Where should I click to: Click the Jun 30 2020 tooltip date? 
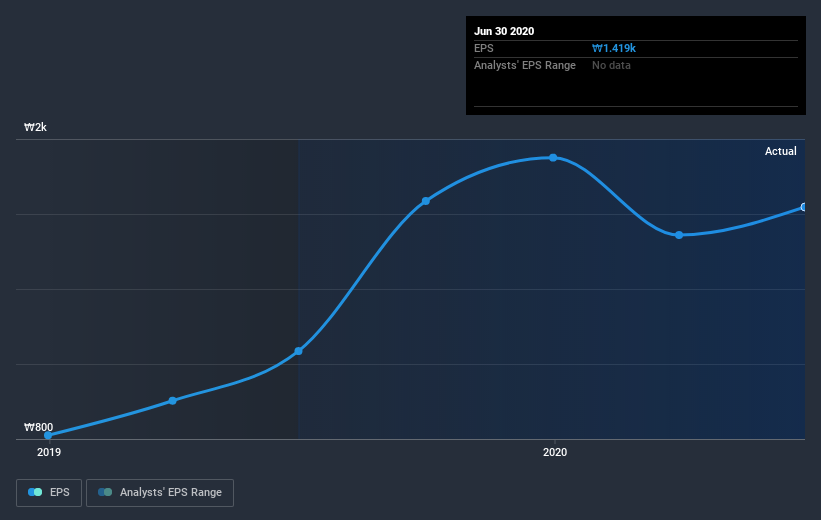coord(504,31)
